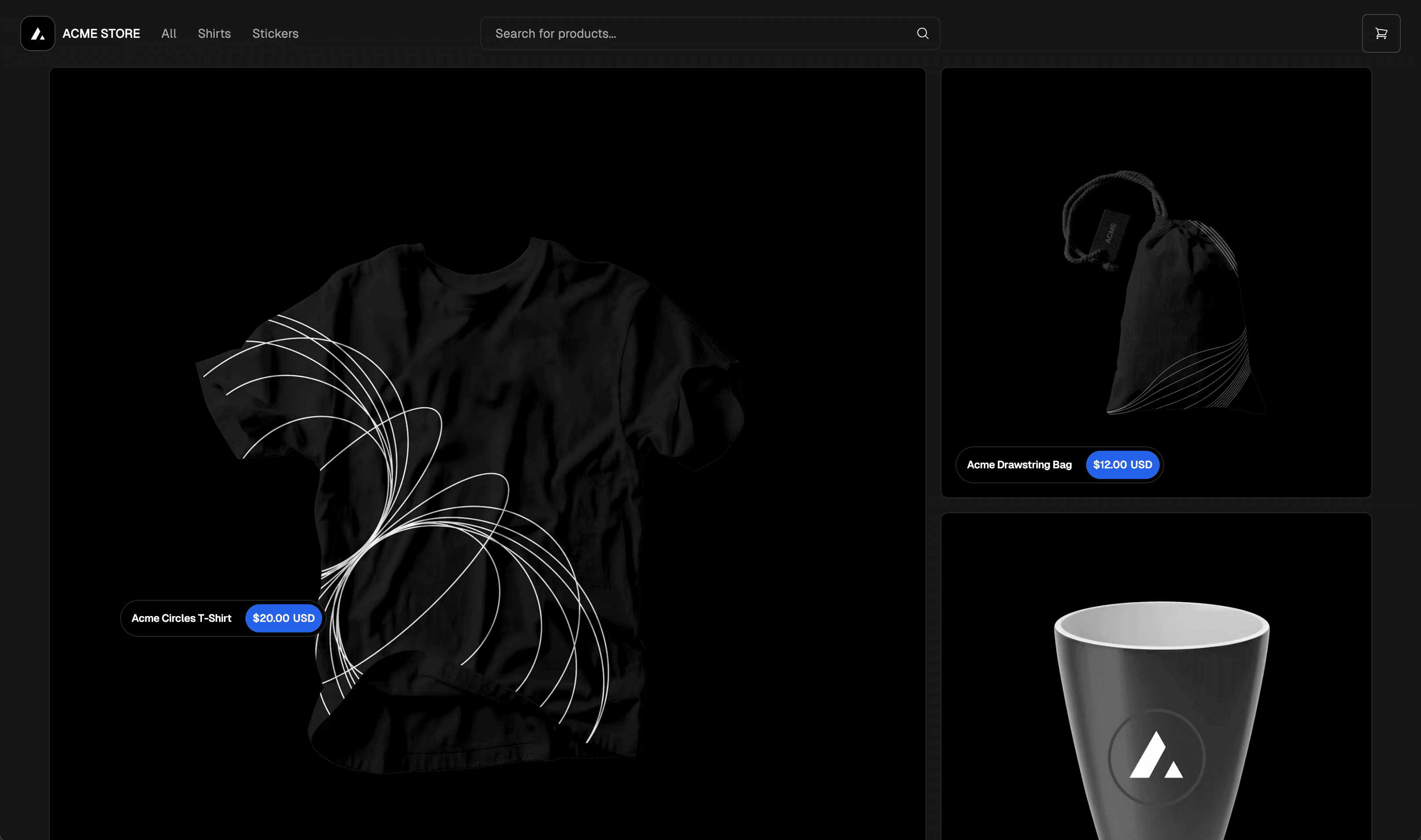1421x840 pixels.
Task: Browse the Stickers category
Action: click(x=275, y=33)
